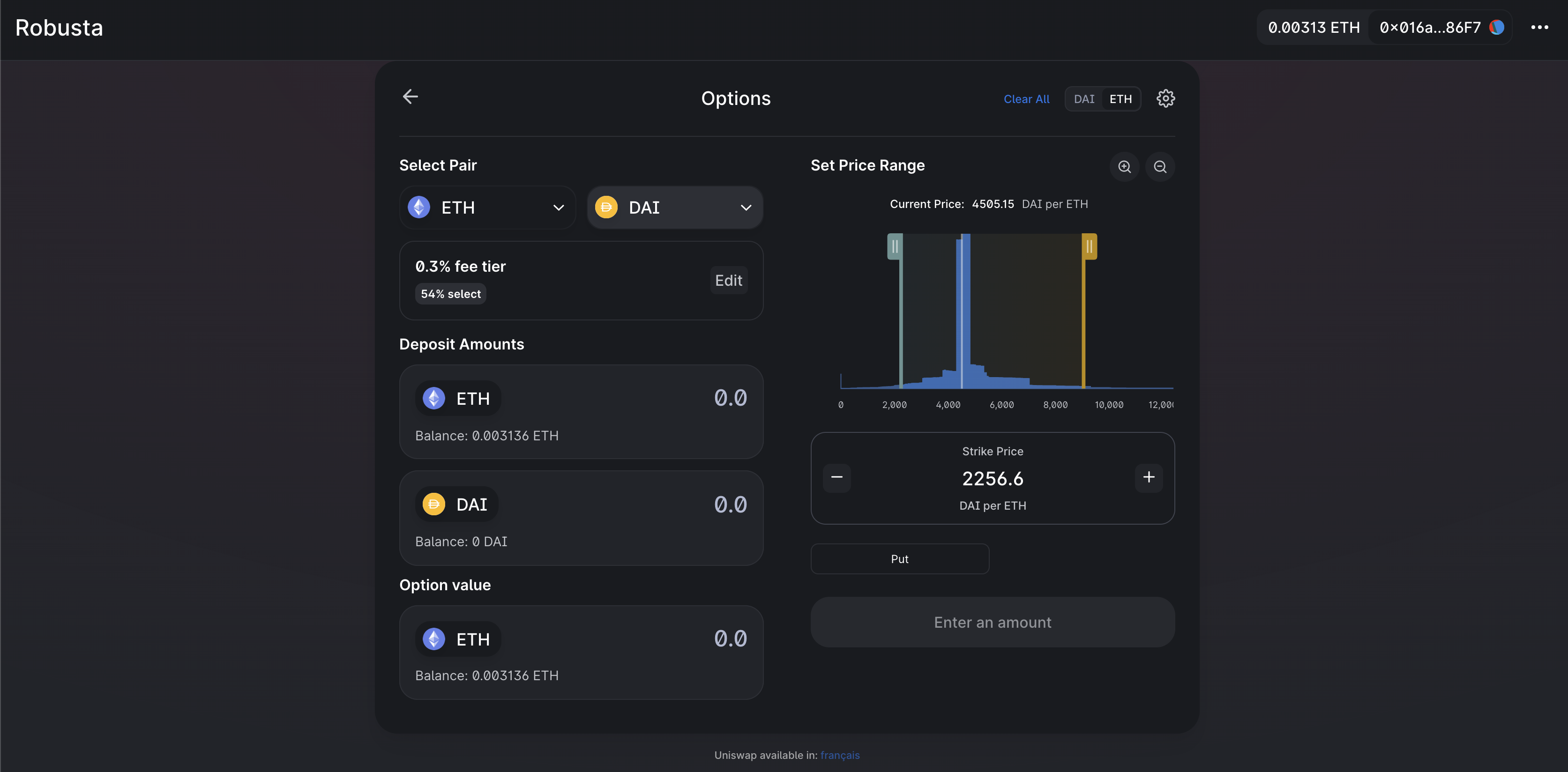Click the Current Price 4505.15 value

coord(992,204)
